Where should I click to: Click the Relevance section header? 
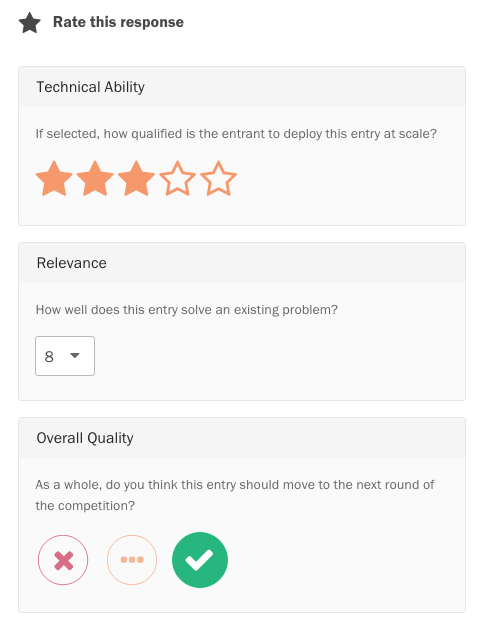[x=242, y=263]
